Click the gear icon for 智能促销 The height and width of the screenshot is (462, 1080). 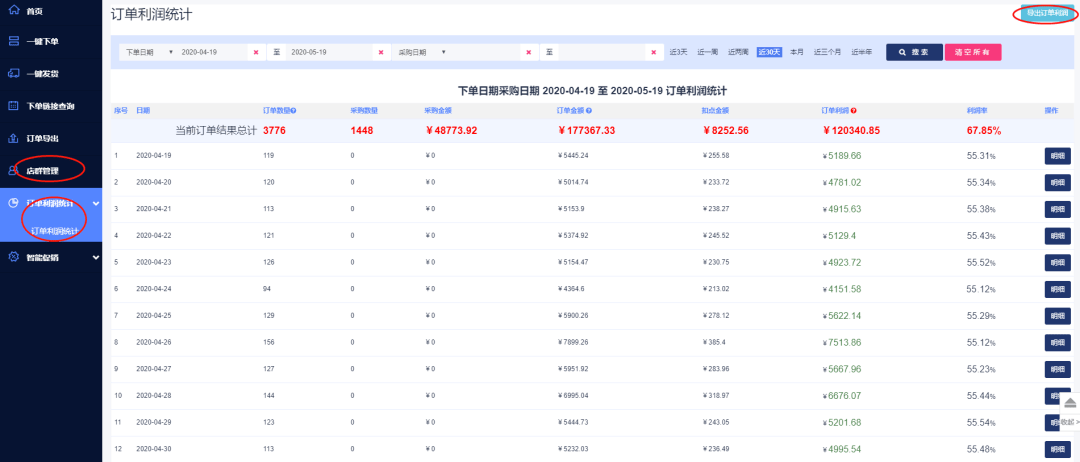13,257
